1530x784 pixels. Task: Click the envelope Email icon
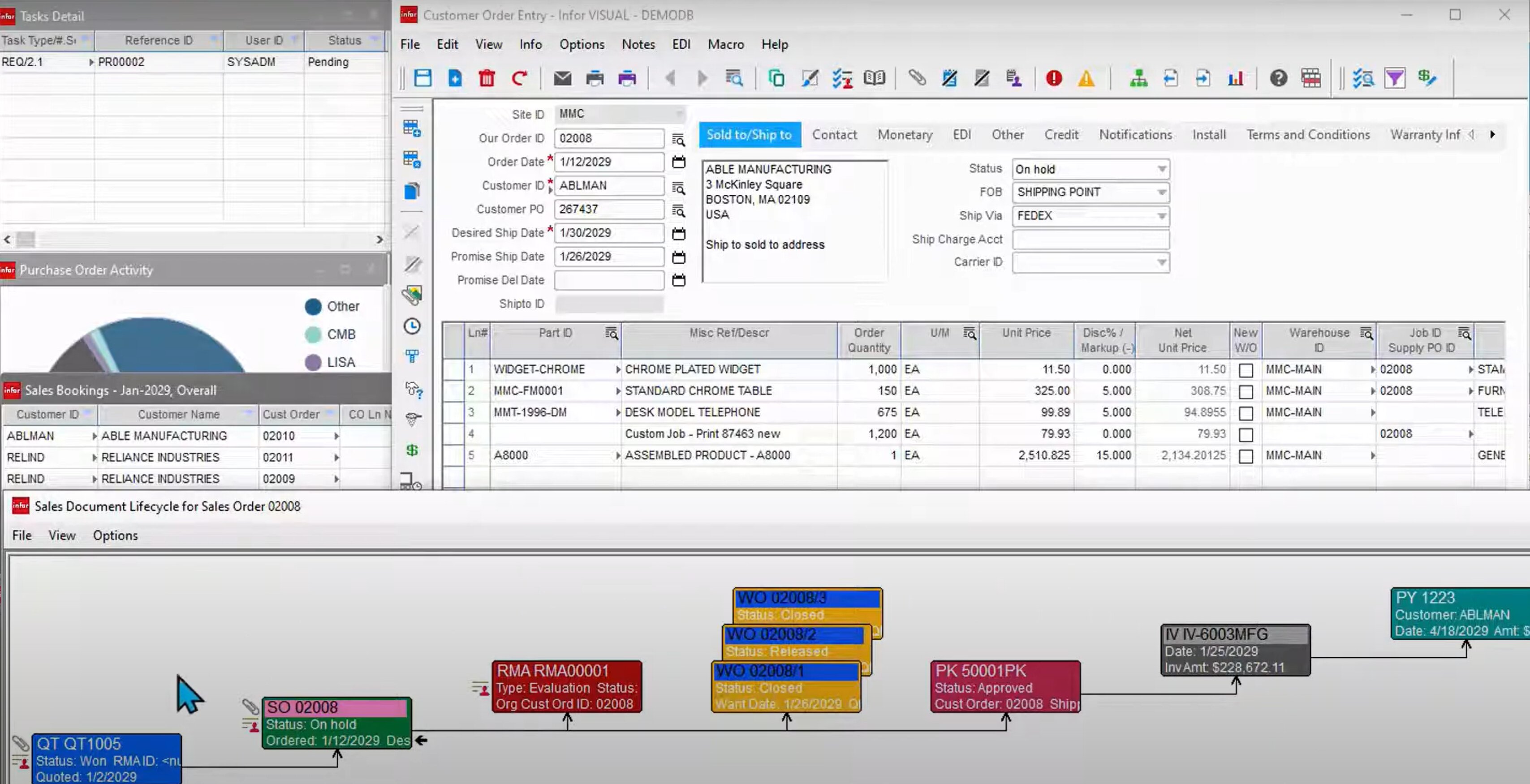click(562, 78)
